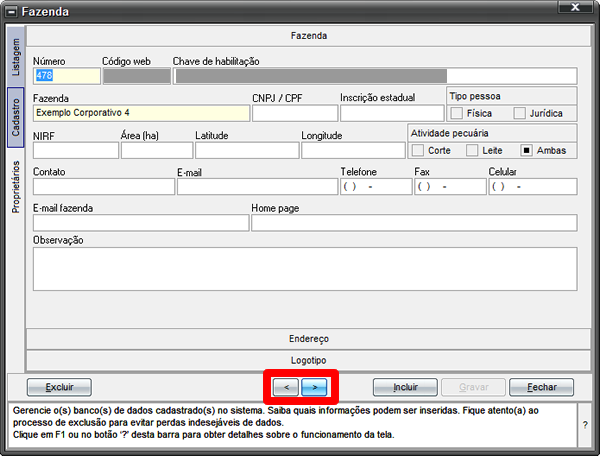Select the Corte activity checkbox
This screenshot has width=600, height=456.
pos(417,150)
